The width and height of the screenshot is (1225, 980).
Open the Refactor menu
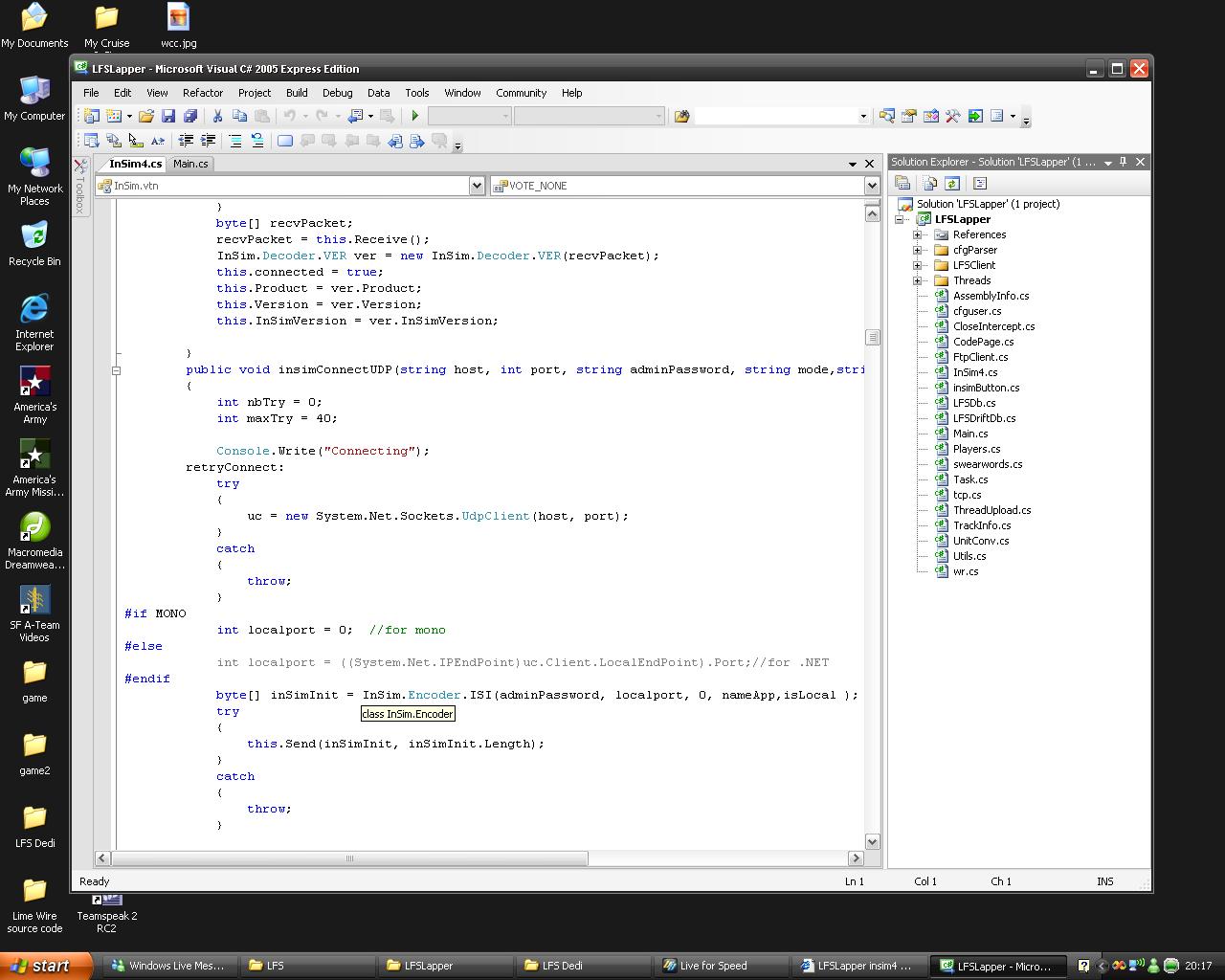point(202,93)
